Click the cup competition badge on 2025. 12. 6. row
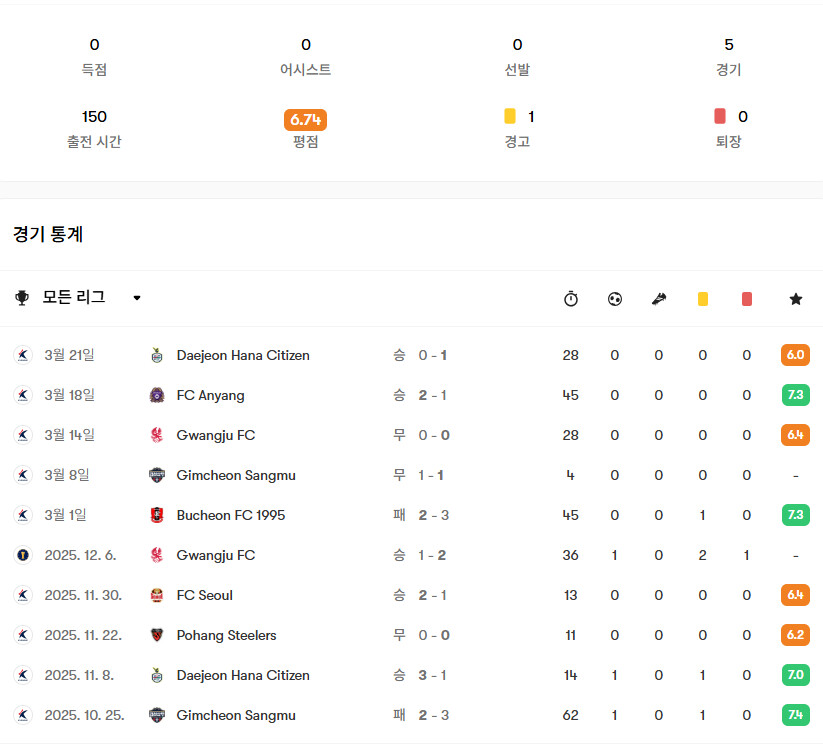Image resolution: width=823 pixels, height=745 pixels. 23,555
